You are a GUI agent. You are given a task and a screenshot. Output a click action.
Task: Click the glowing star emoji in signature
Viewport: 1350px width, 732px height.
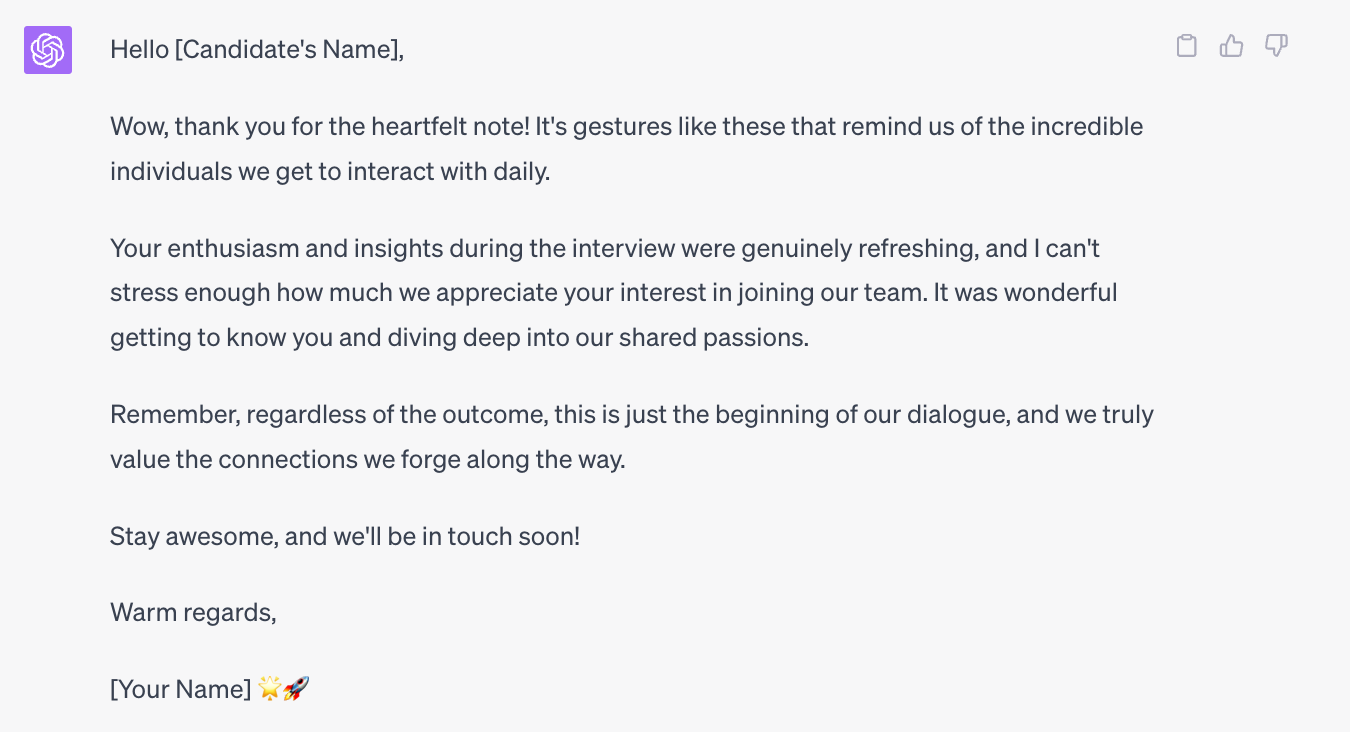pyautogui.click(x=270, y=688)
